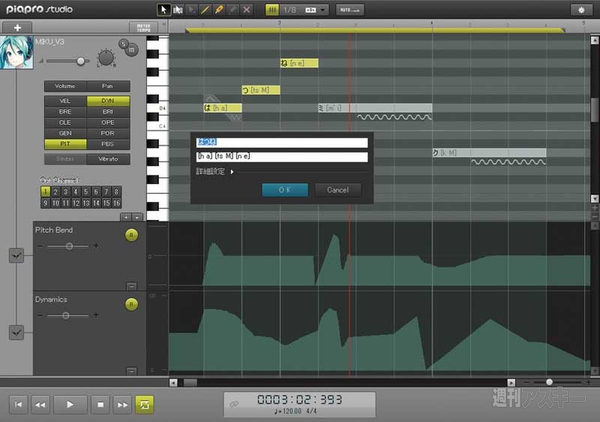600x422 pixels.
Task: Select the Pan tab
Action: (x=108, y=86)
